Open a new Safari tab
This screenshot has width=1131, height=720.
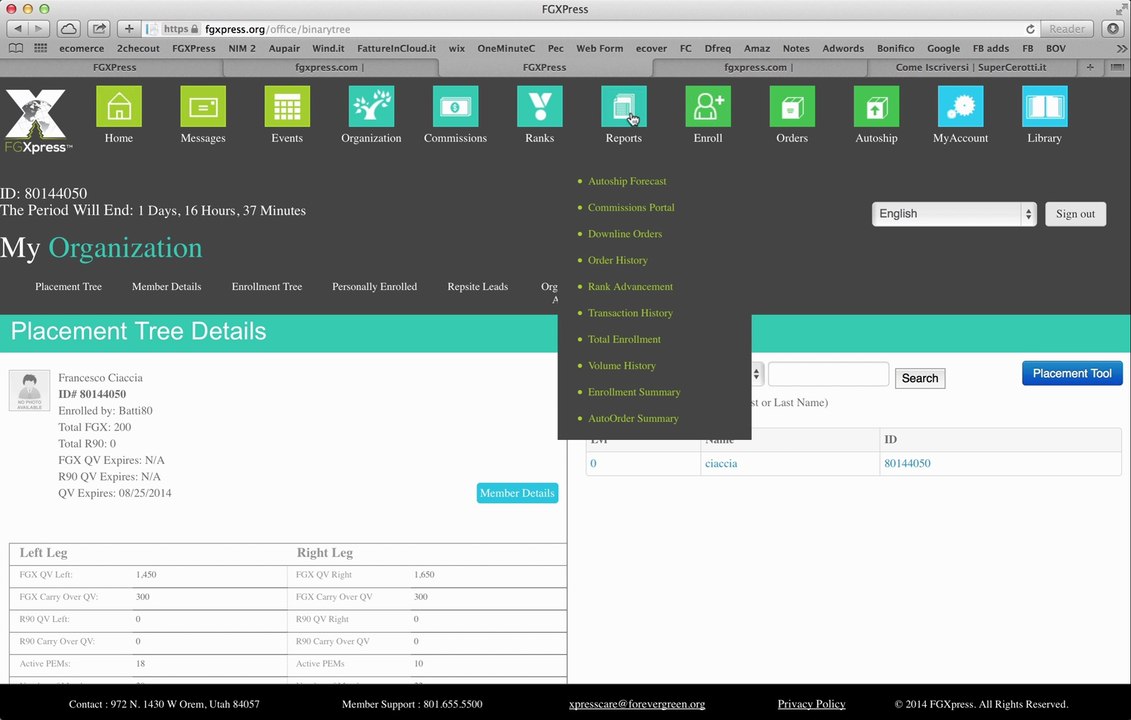coord(1090,67)
